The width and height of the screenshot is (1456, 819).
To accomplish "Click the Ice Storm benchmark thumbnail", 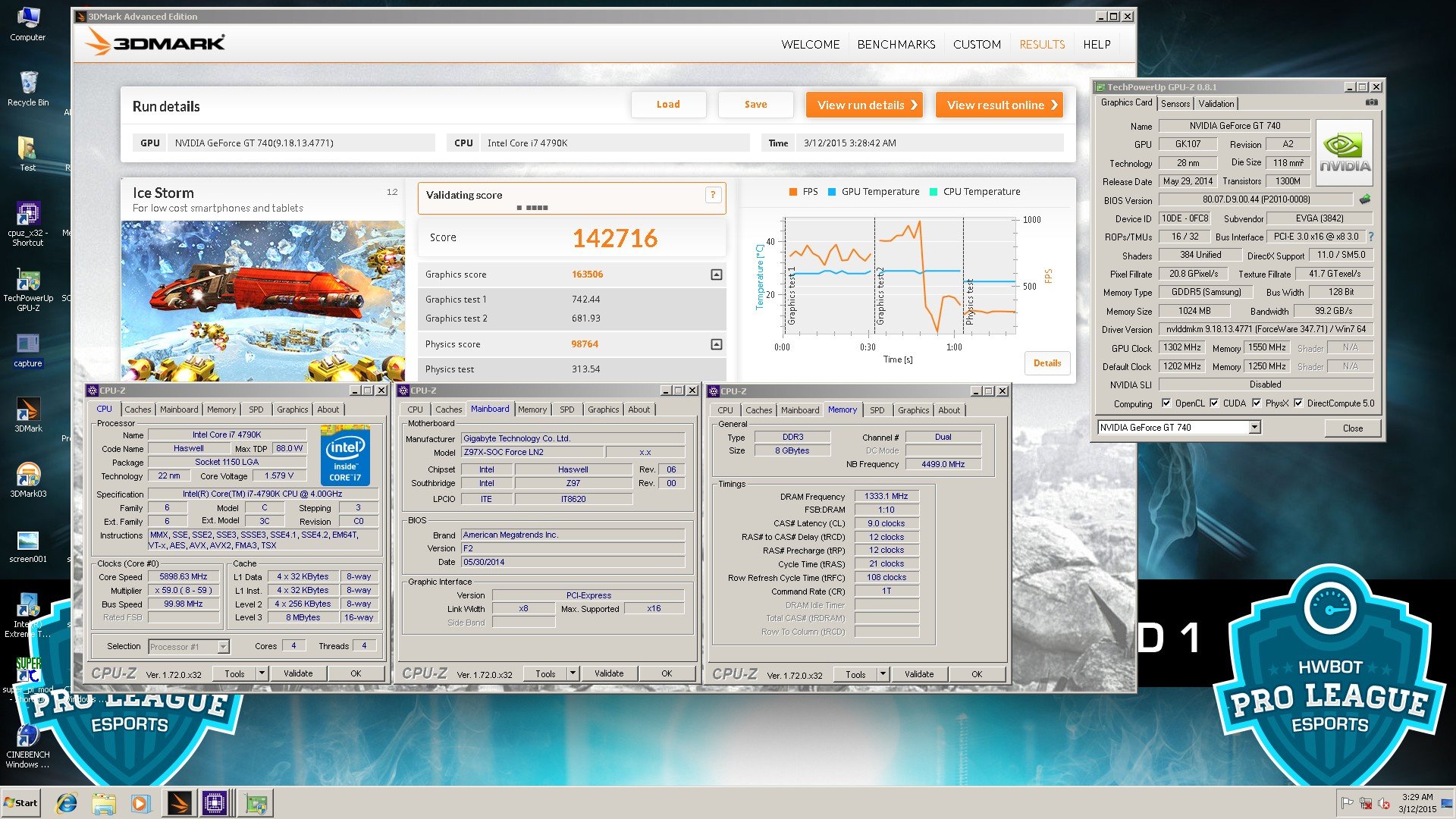I will pos(262,301).
